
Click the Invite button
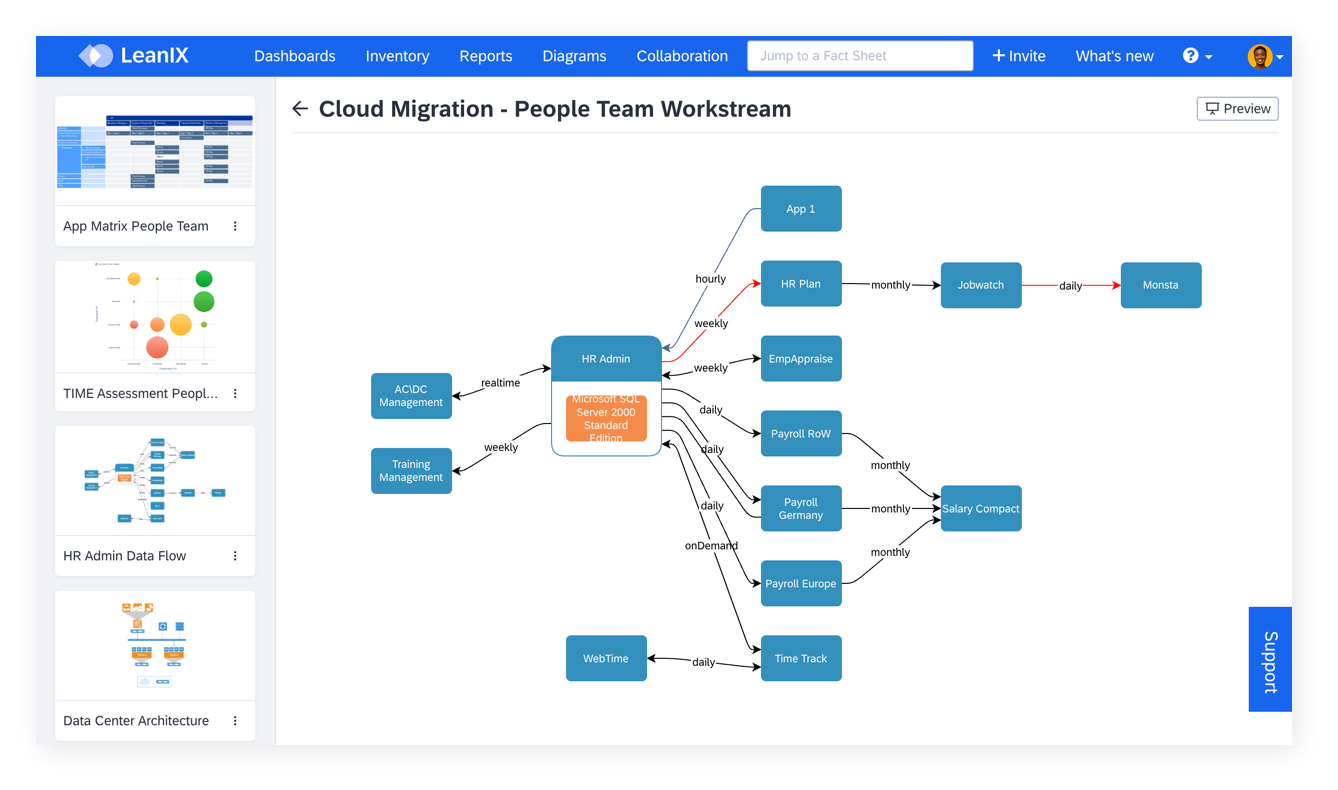[1018, 56]
